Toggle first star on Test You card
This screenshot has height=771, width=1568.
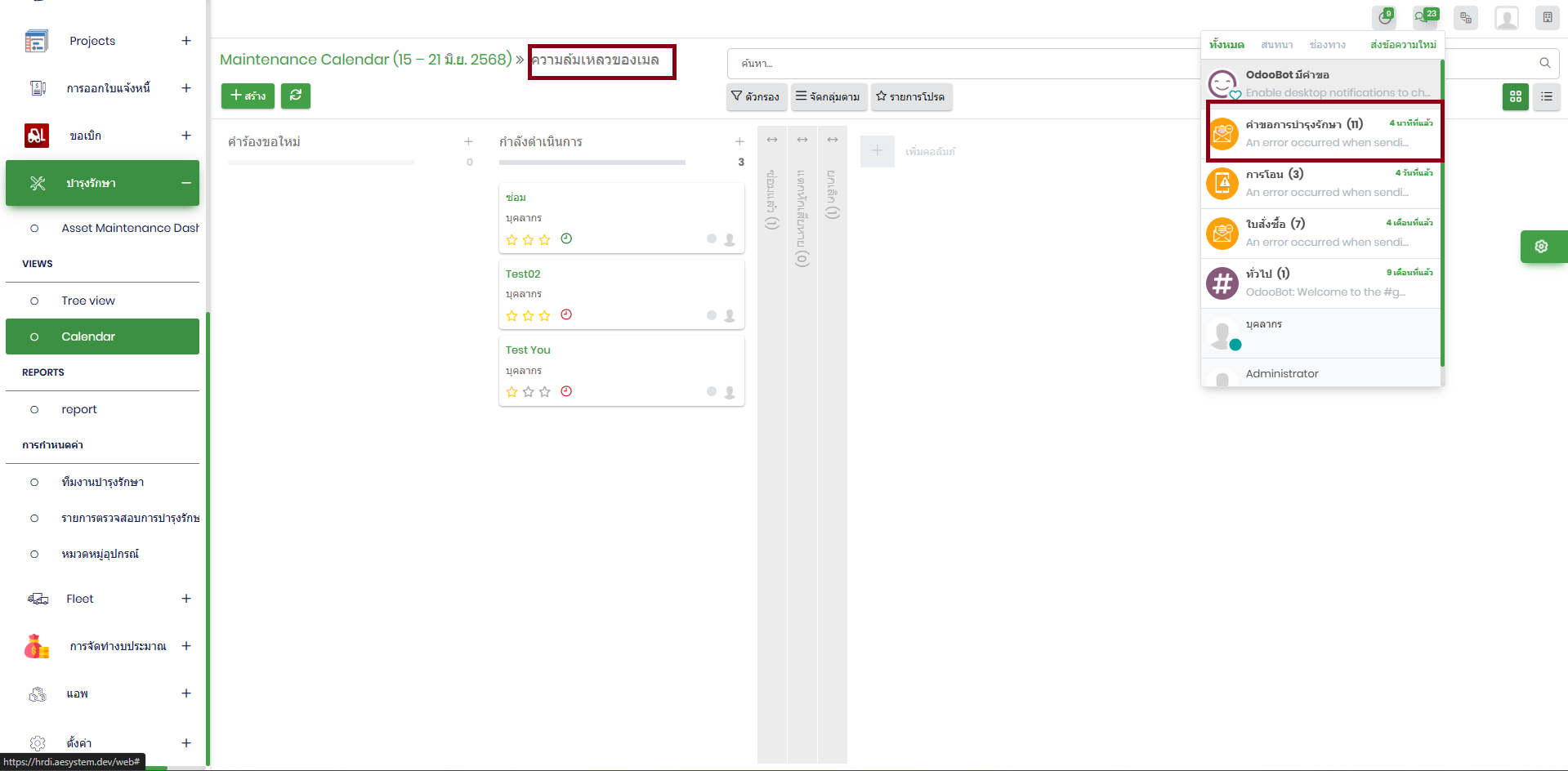pyautogui.click(x=511, y=392)
